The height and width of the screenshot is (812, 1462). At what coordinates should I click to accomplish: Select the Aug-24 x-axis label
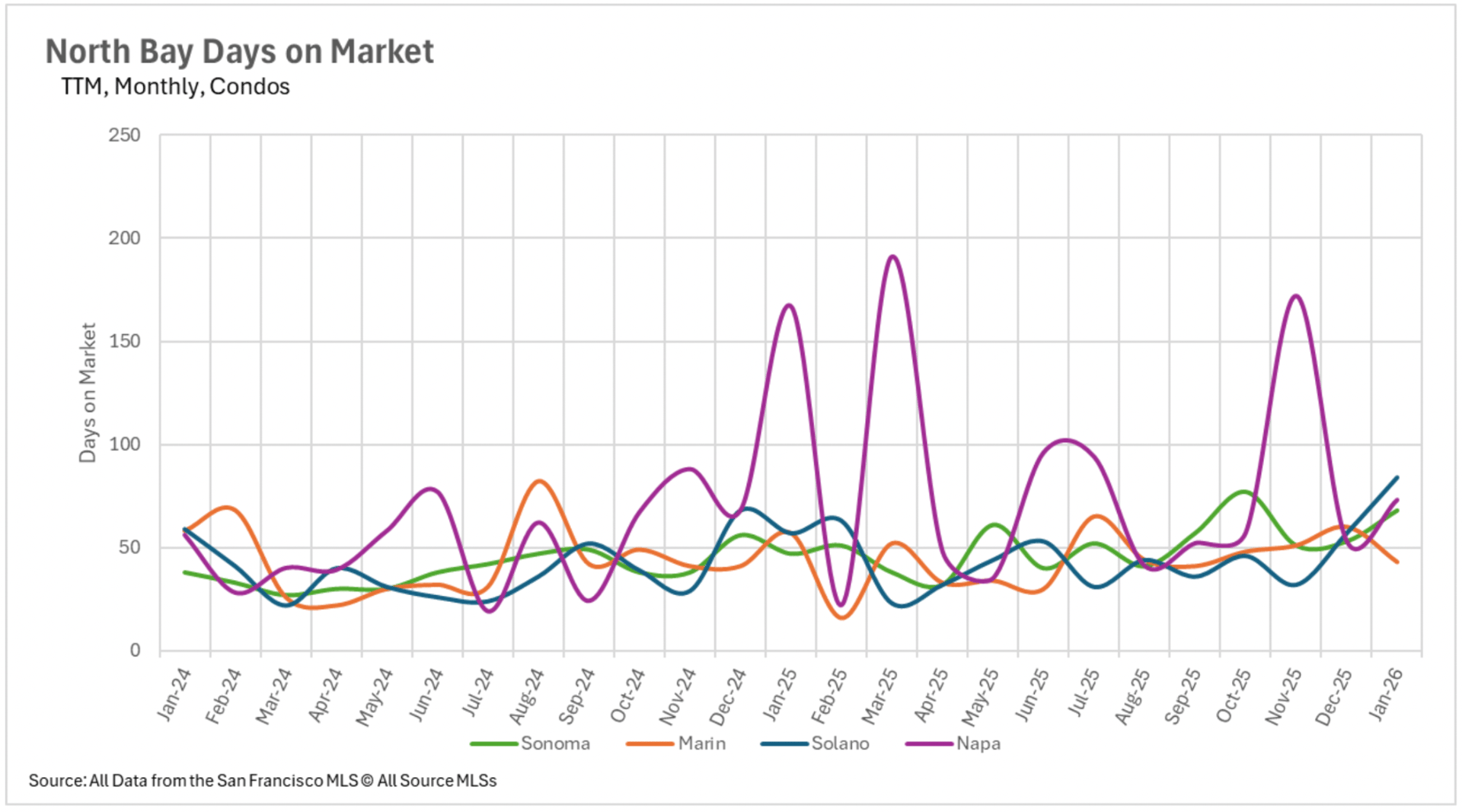[x=527, y=696]
